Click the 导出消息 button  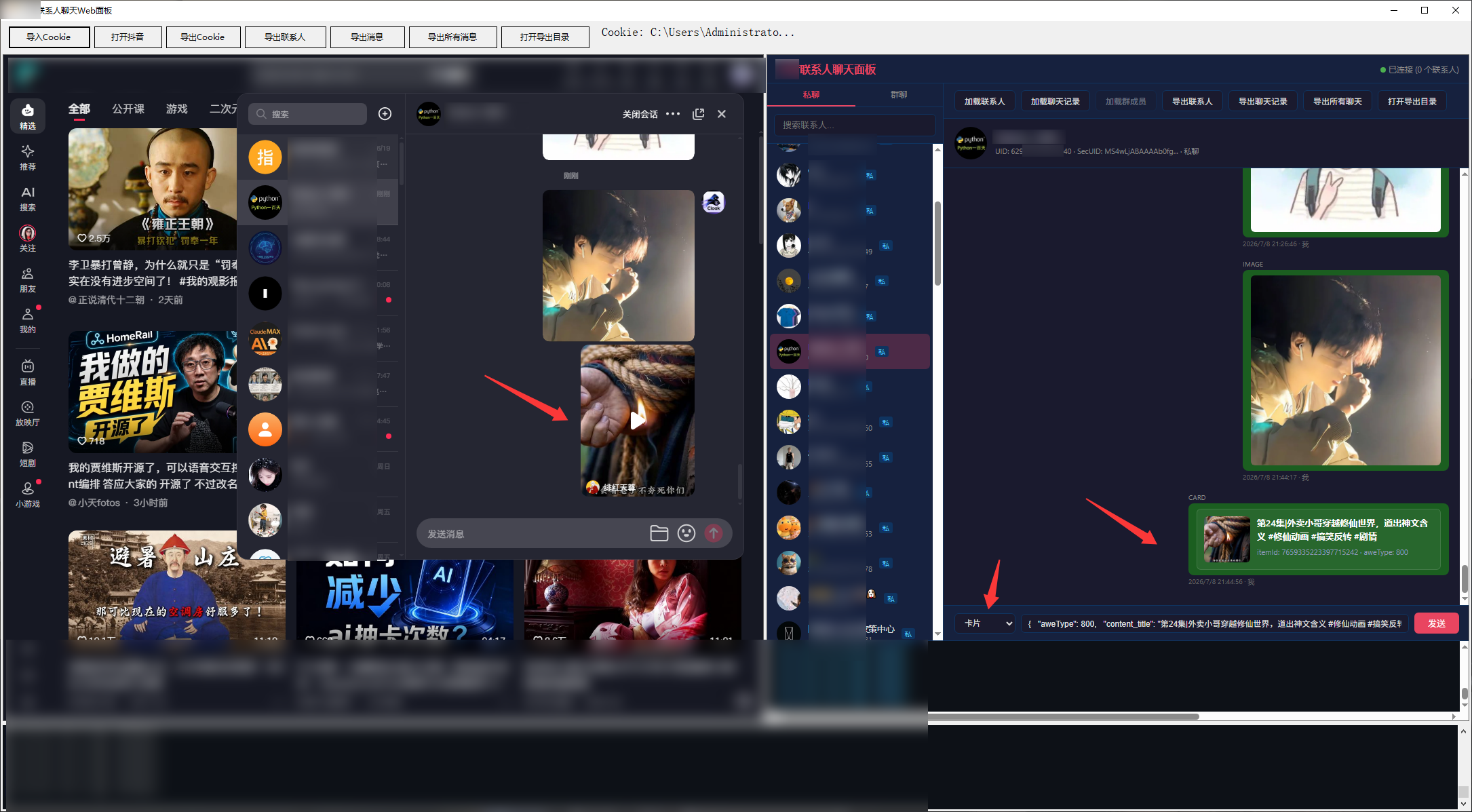[x=367, y=37]
